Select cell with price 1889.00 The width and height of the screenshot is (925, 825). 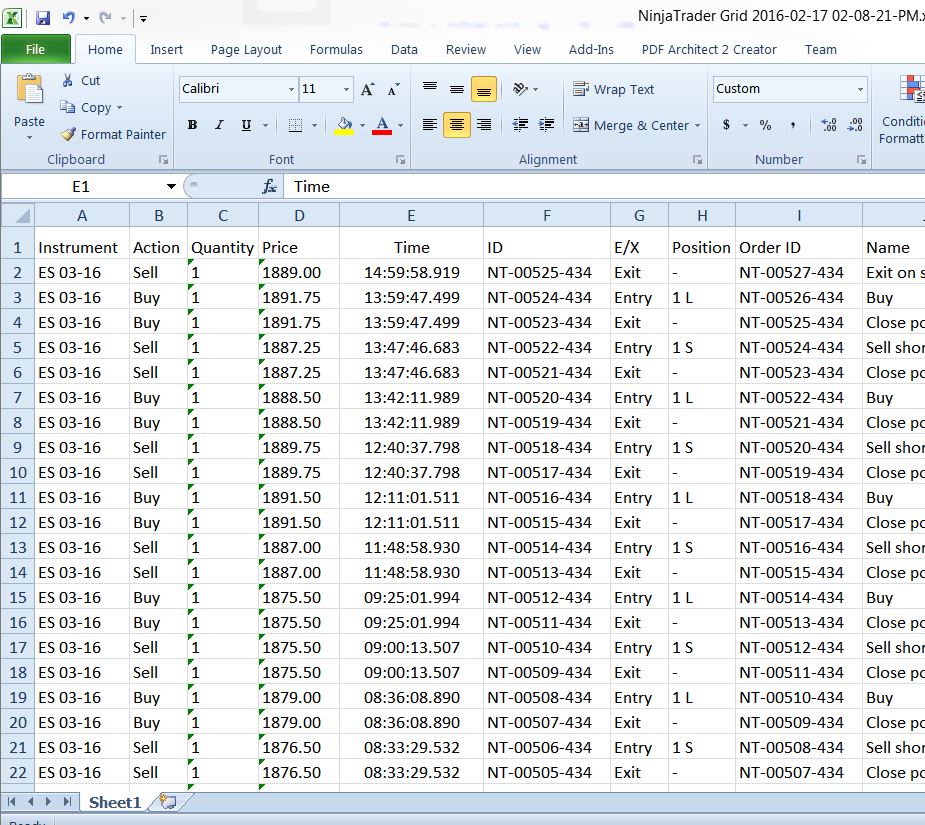[x=299, y=273]
